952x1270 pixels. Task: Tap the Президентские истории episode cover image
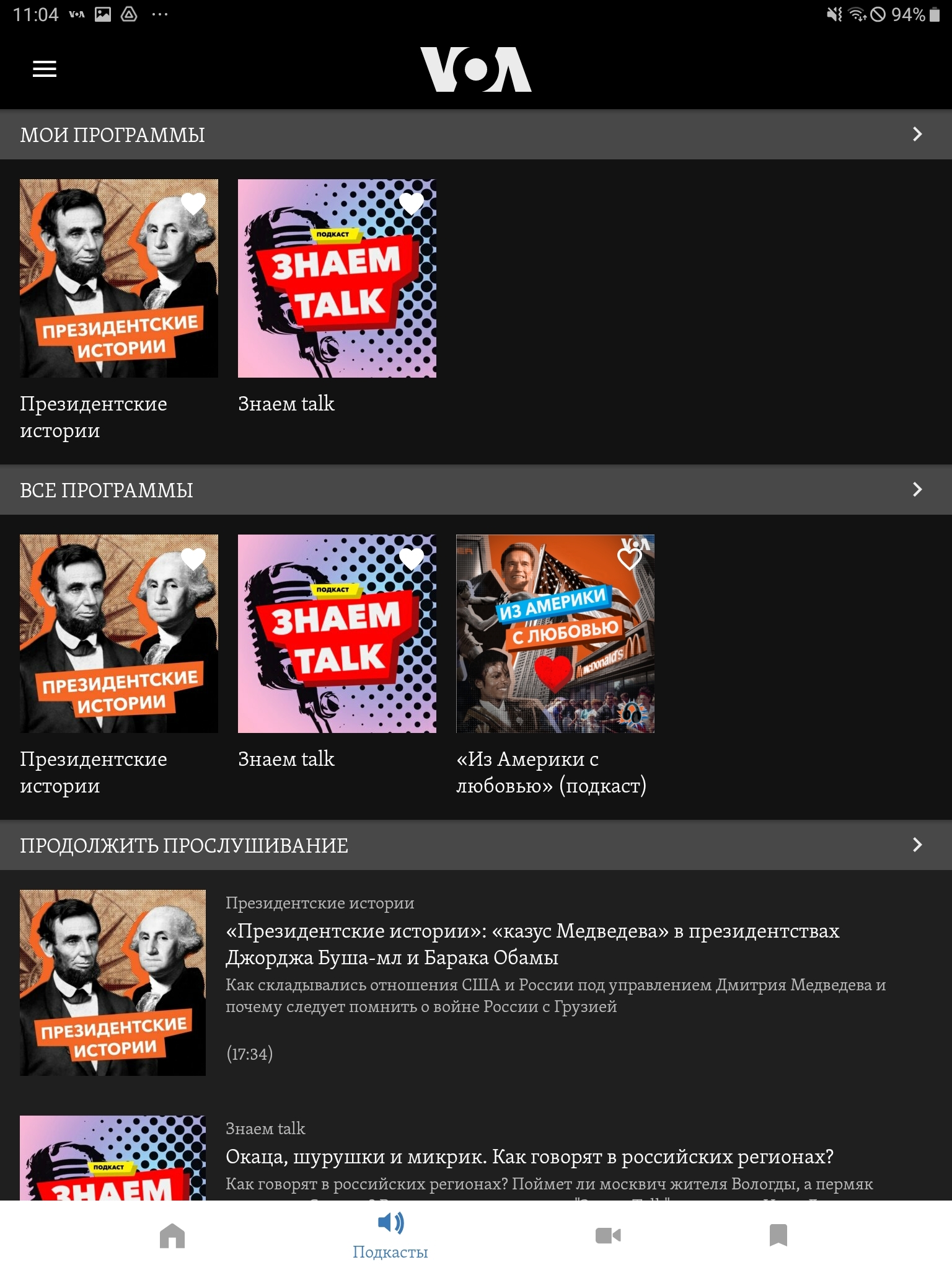tap(113, 983)
